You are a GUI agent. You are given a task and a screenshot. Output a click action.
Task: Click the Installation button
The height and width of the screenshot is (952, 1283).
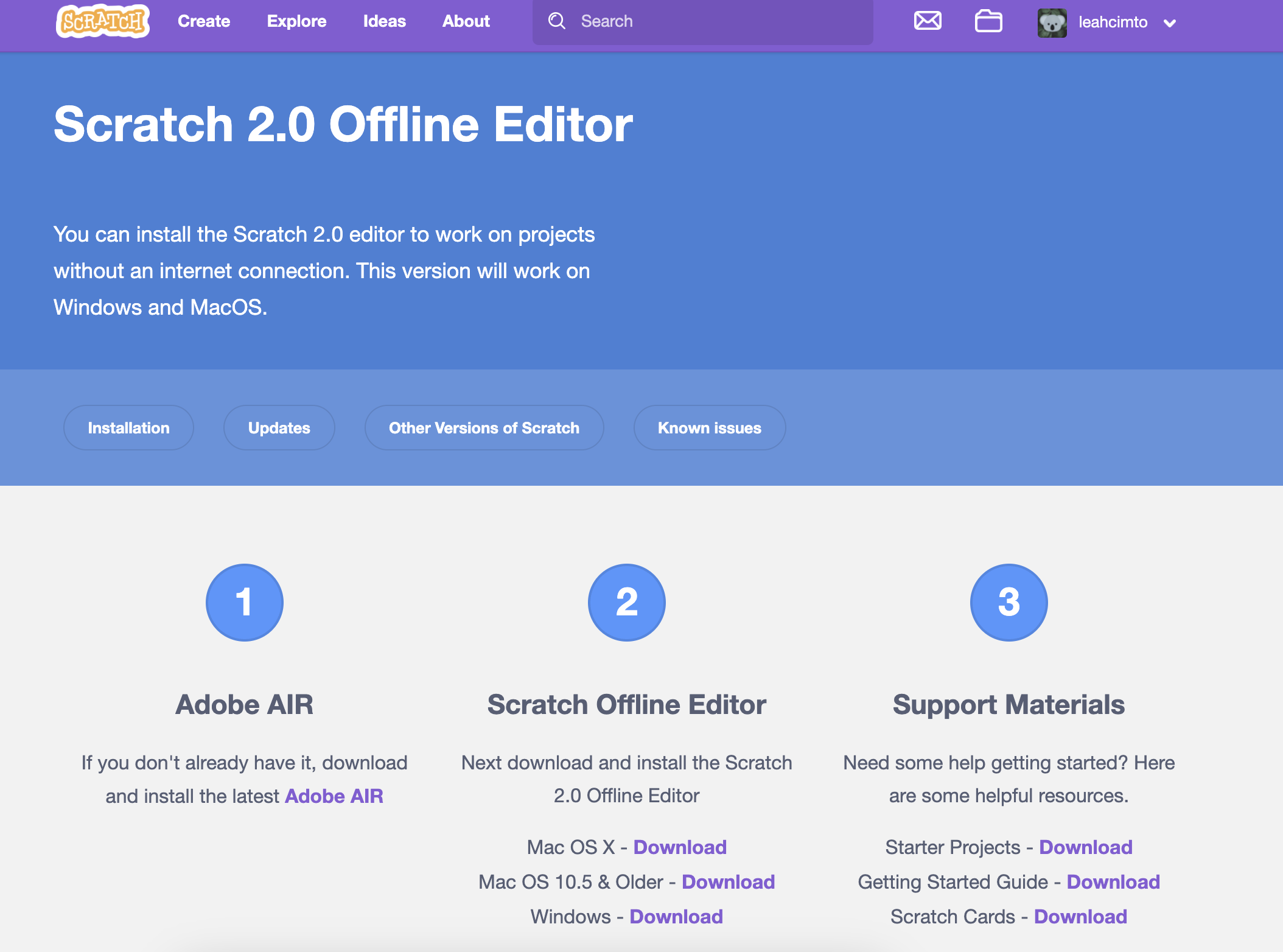pyautogui.click(x=128, y=427)
